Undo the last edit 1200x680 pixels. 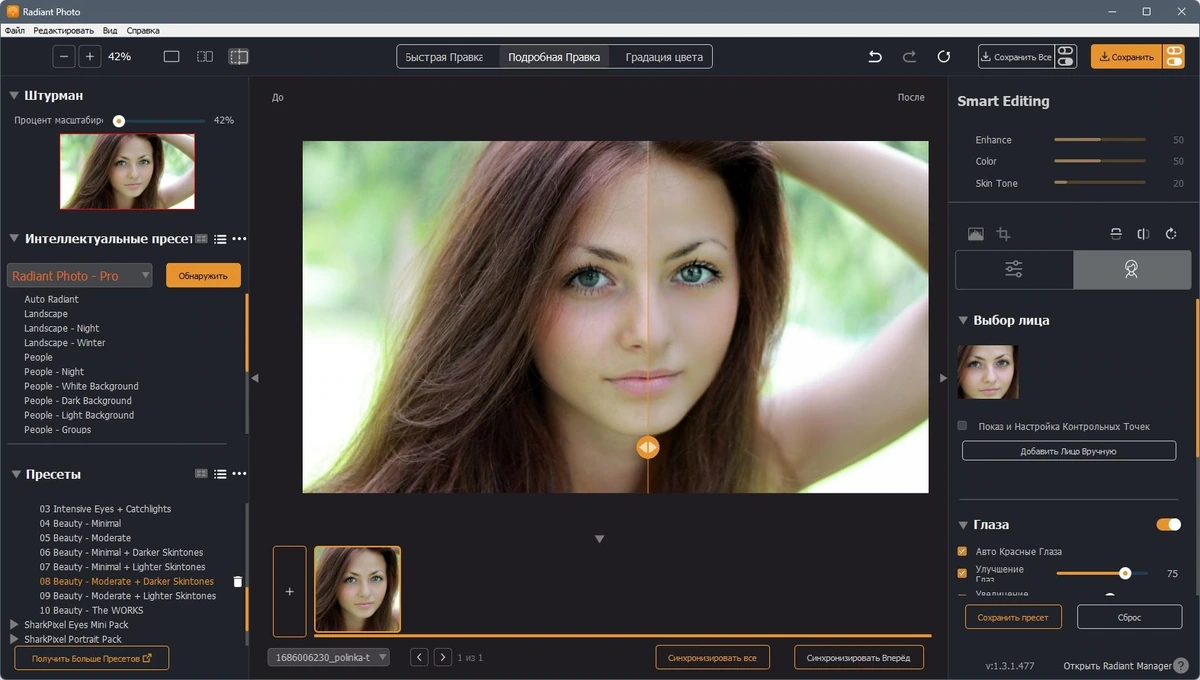875,57
